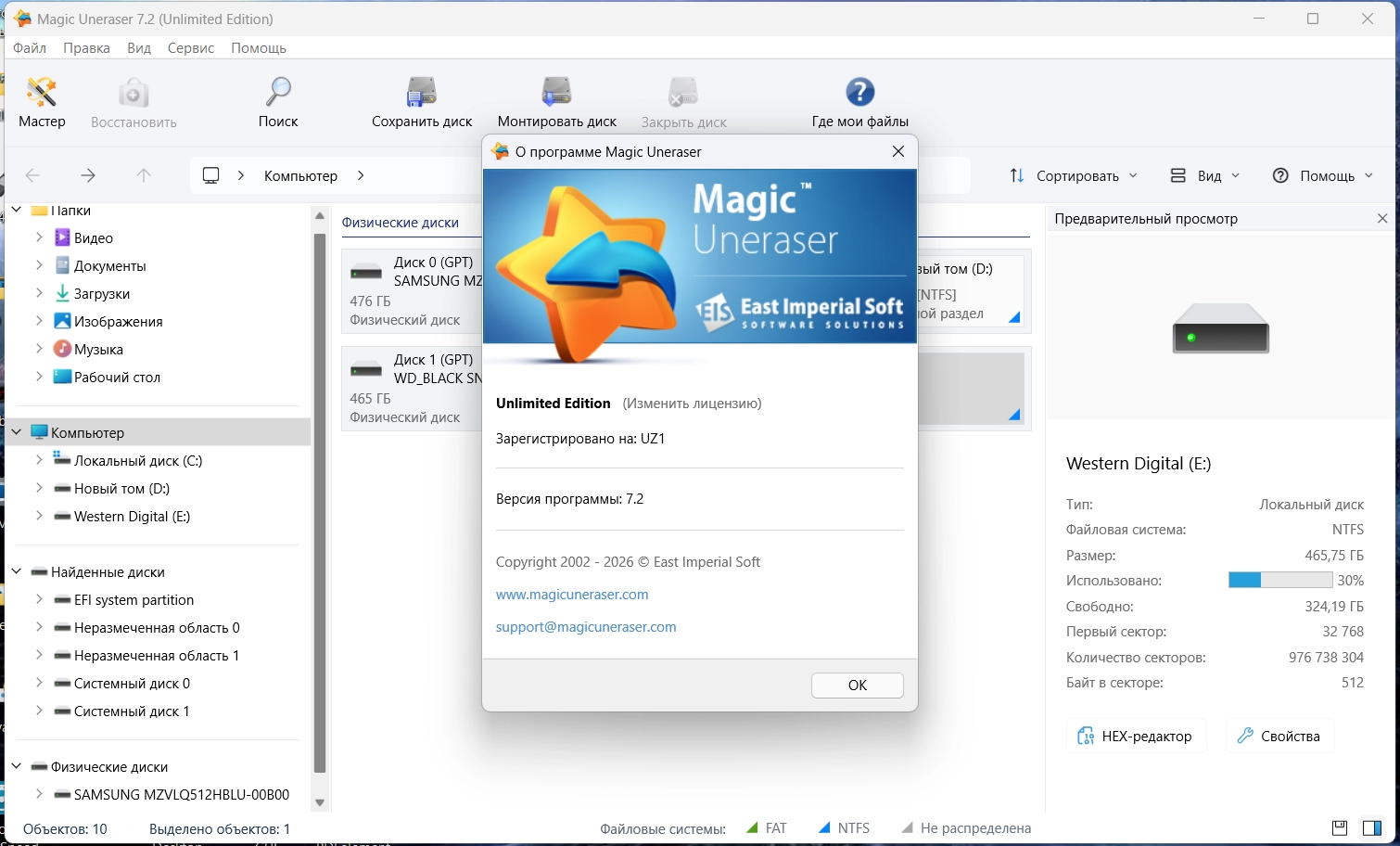Screen dimensions: 1400x846
Task: Click the tree scrollbar up arrow
Action: click(x=320, y=215)
